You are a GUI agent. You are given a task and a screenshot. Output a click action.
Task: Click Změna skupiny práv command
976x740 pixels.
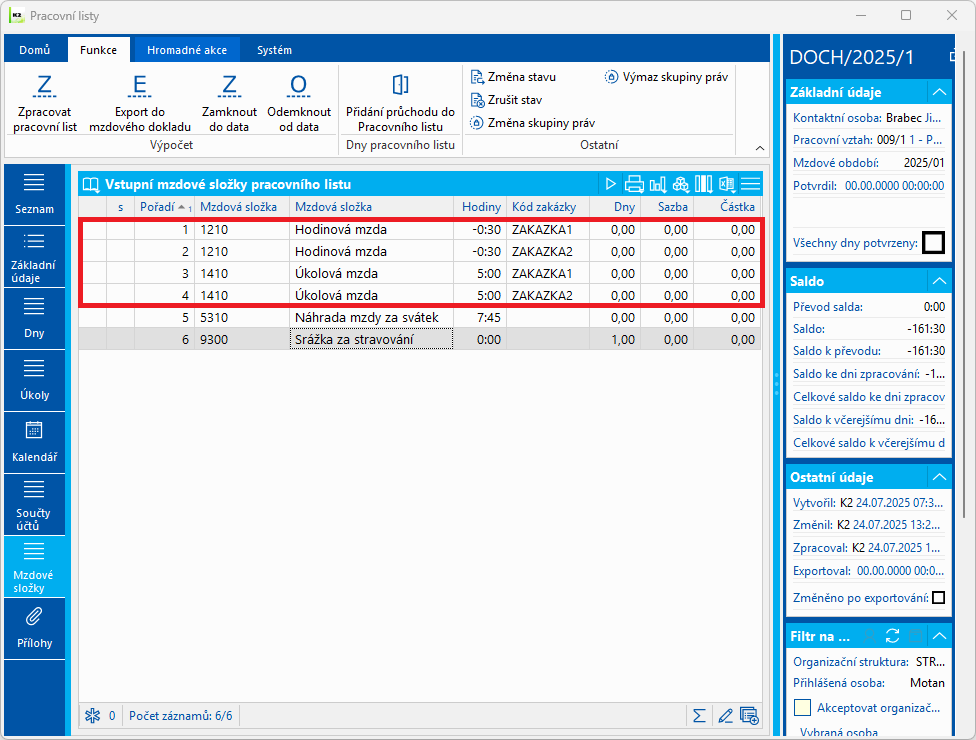(532, 123)
